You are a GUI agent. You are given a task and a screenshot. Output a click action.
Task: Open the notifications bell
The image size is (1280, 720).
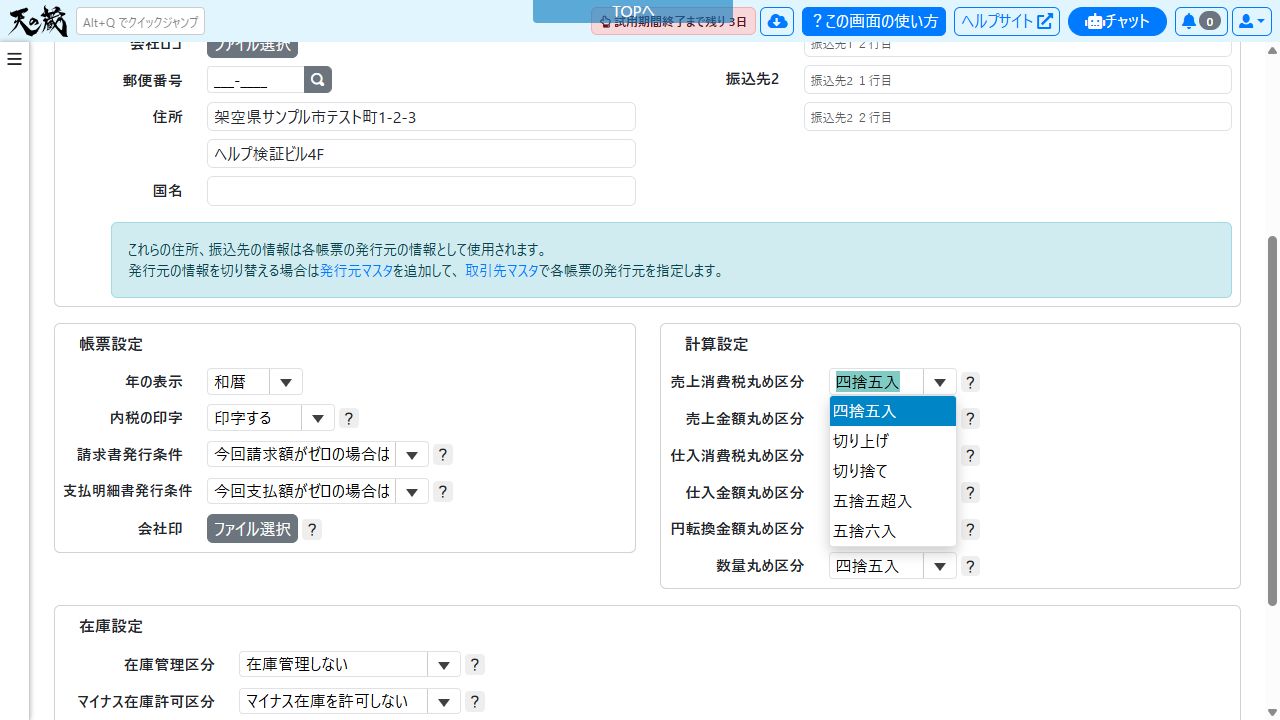point(1201,21)
